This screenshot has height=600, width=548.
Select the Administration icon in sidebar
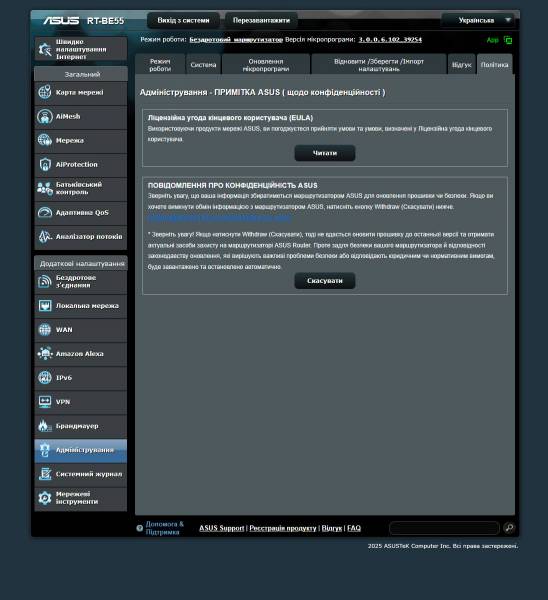(45, 450)
